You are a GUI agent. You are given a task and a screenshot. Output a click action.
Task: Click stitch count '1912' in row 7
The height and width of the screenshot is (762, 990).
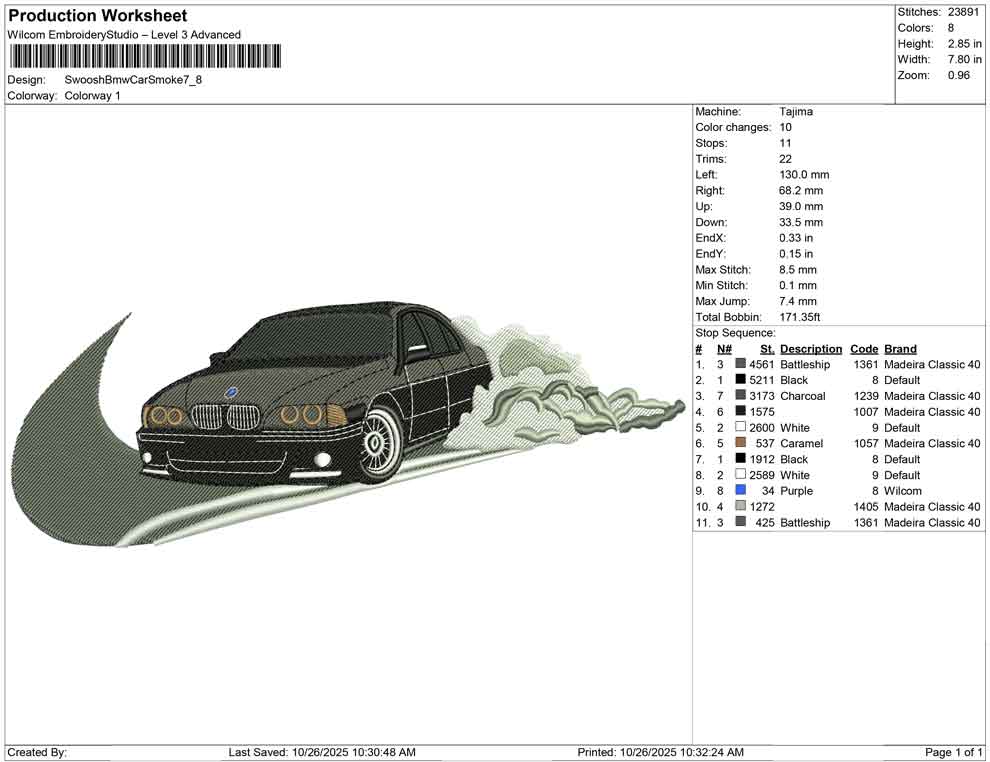click(762, 459)
